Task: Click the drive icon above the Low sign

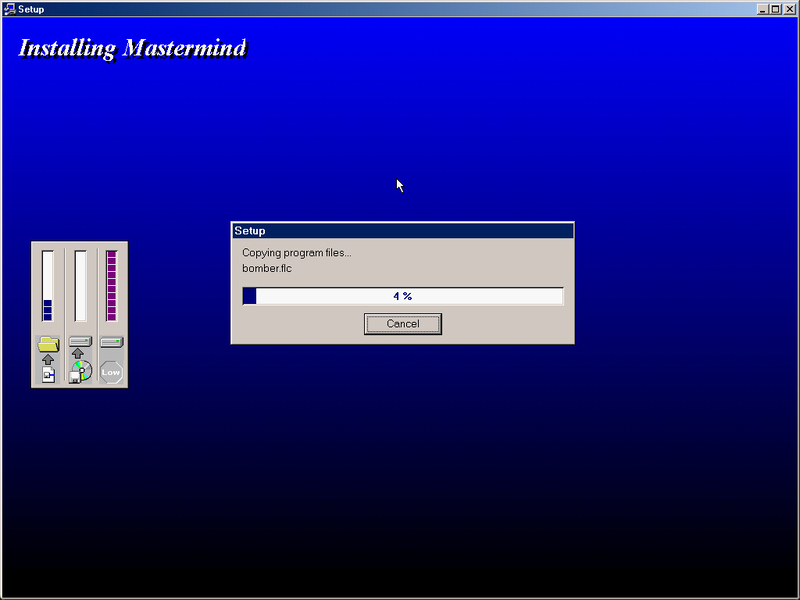Action: click(111, 342)
